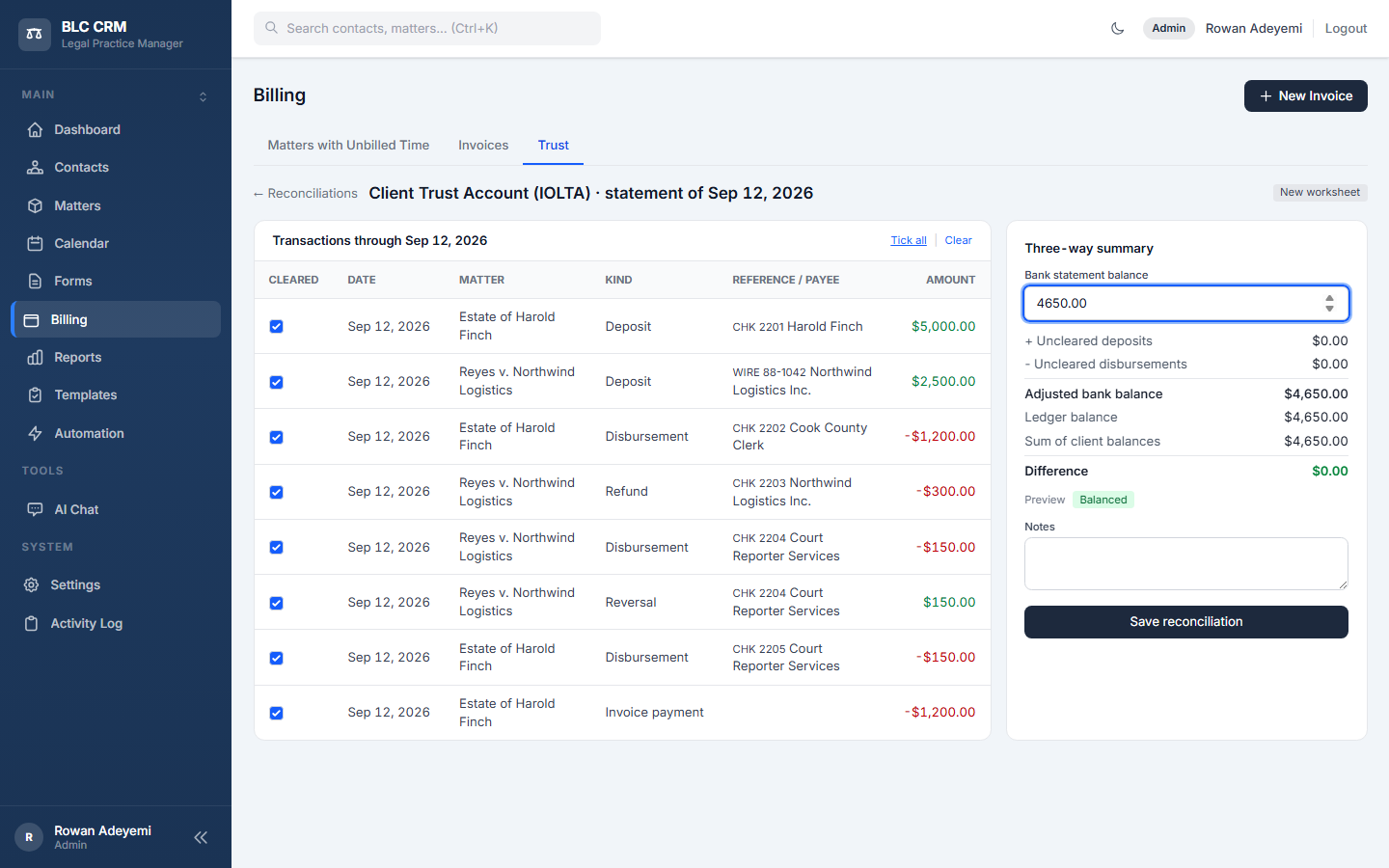Untick cleared for the CHK 2203 refund row
Screen dimensions: 1389x868
click(276, 492)
